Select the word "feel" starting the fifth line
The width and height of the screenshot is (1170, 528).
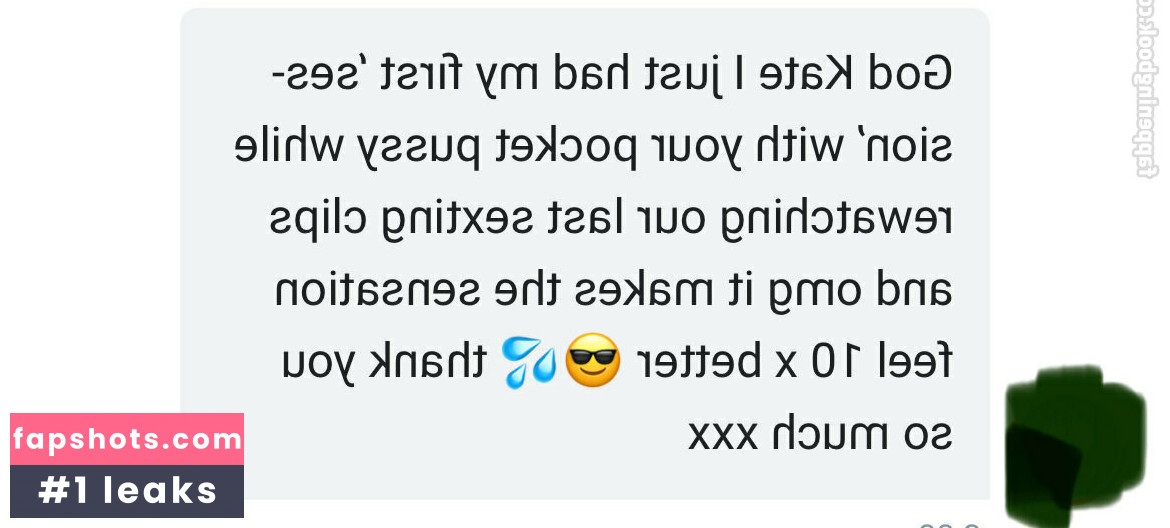pos(917,362)
